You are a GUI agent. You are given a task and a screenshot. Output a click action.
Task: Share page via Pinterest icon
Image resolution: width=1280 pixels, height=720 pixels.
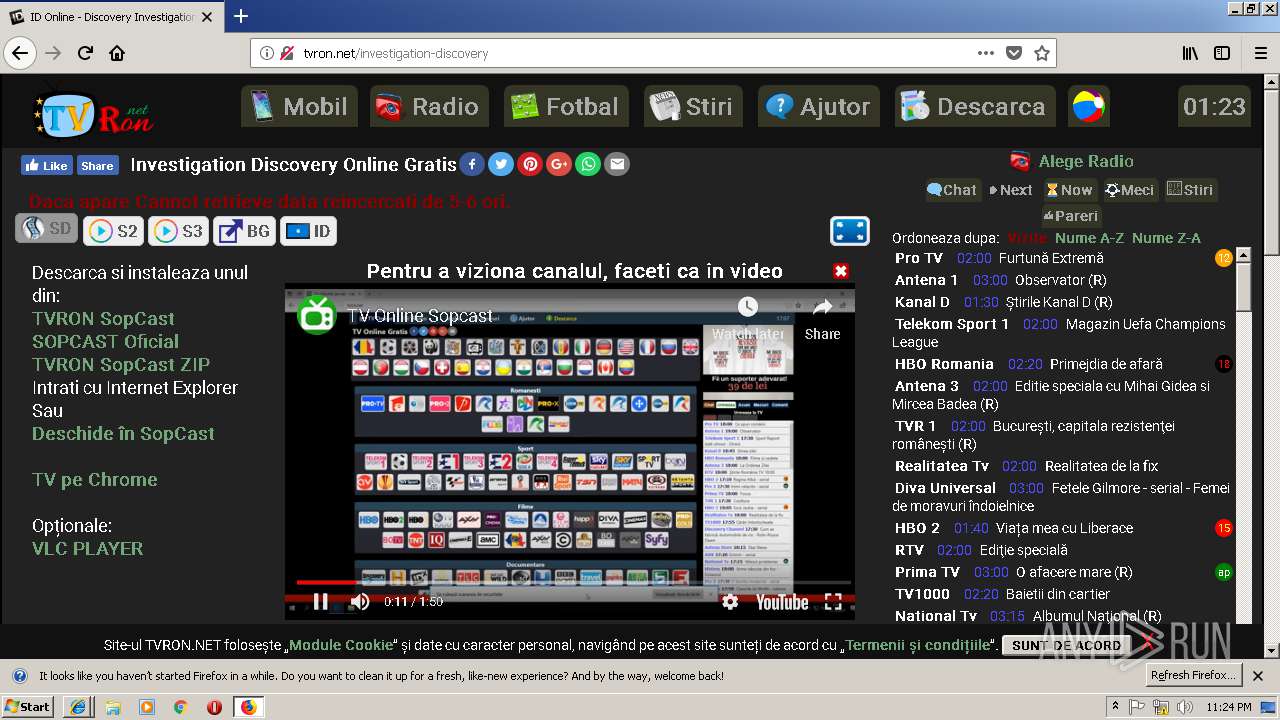[530, 164]
